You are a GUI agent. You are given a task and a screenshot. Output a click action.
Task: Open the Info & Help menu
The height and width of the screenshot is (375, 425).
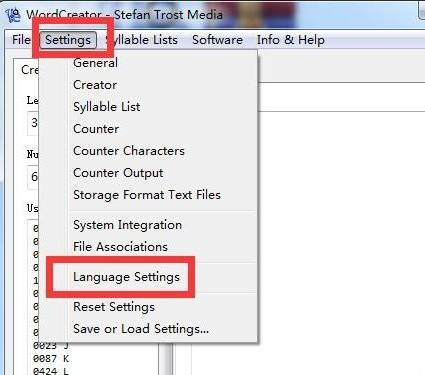point(291,40)
